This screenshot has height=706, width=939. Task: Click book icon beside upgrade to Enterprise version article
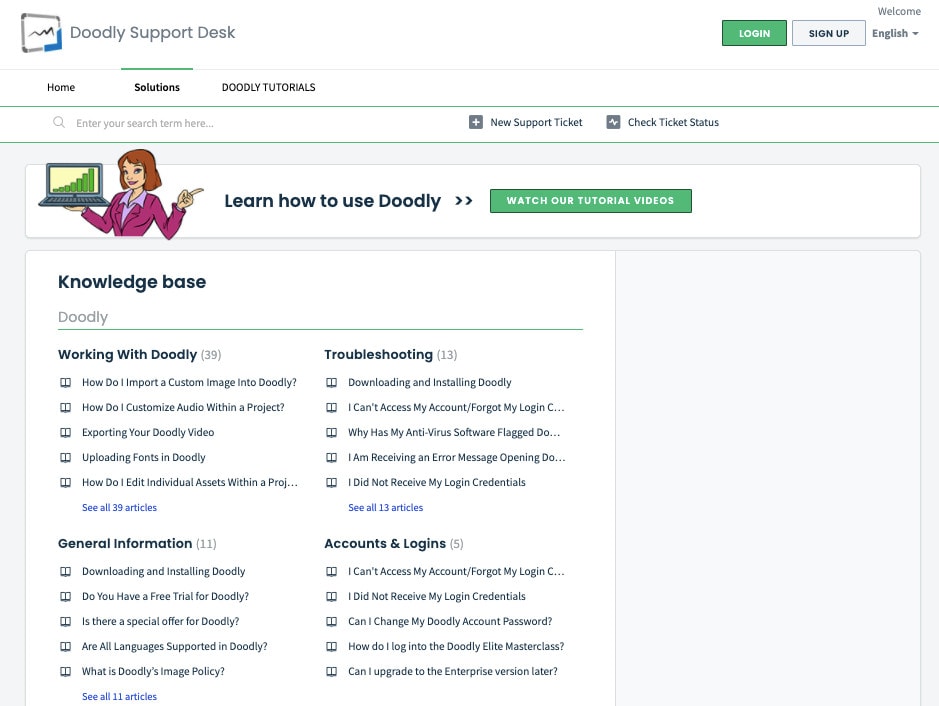[x=331, y=672]
